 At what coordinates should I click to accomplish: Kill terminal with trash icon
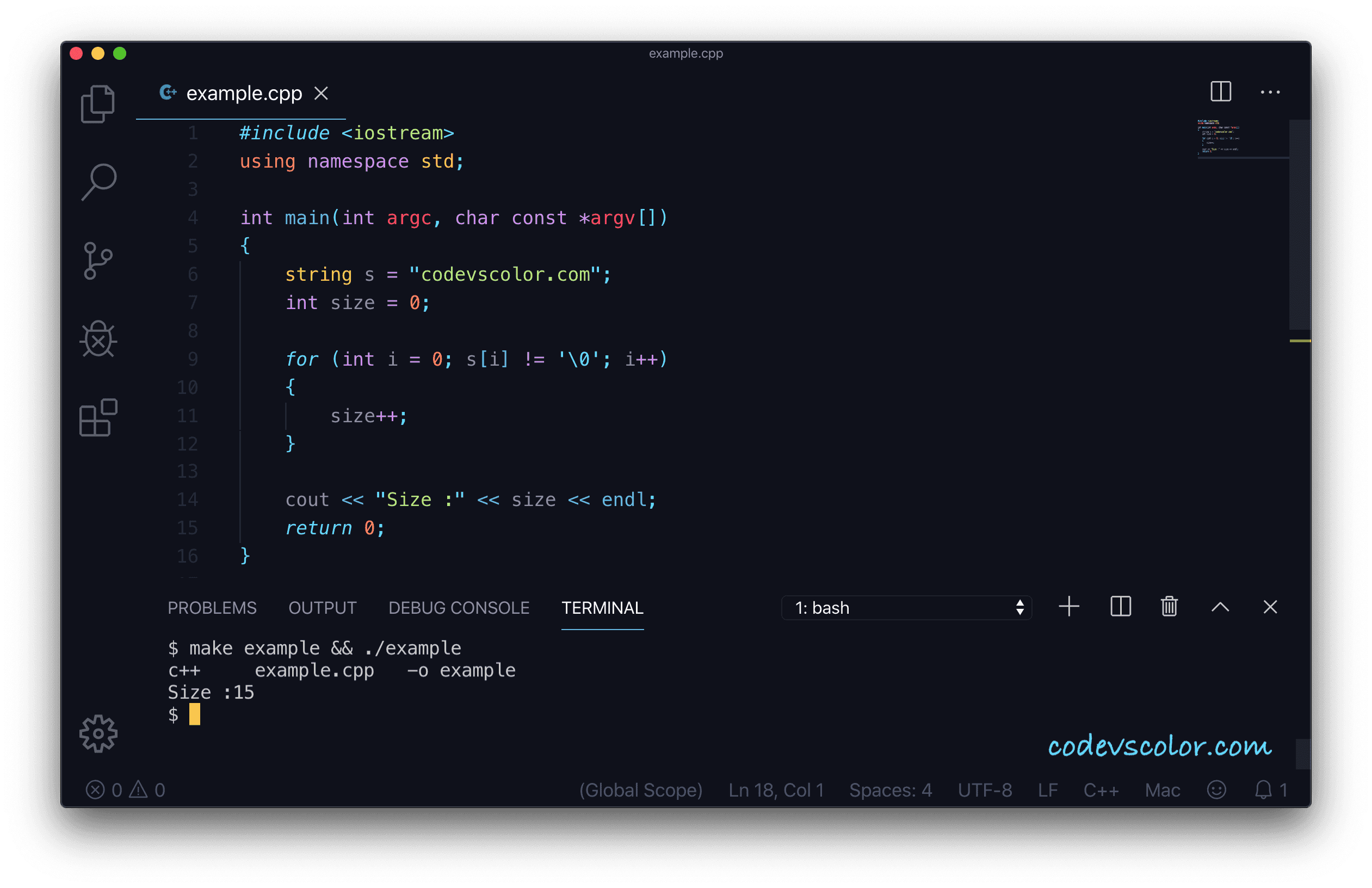click(1169, 607)
